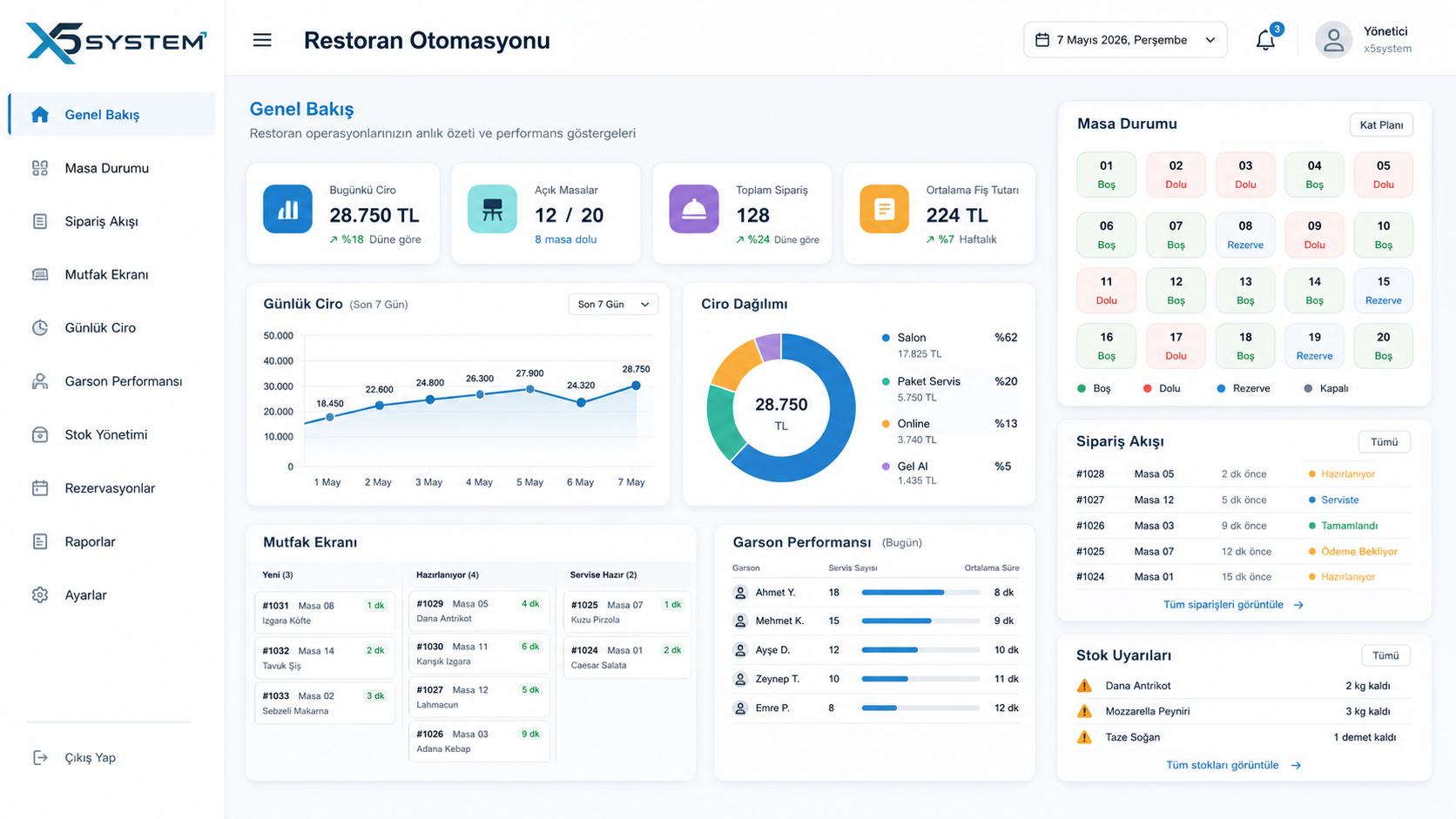Click waiter icon next to Emre P.

(x=740, y=708)
